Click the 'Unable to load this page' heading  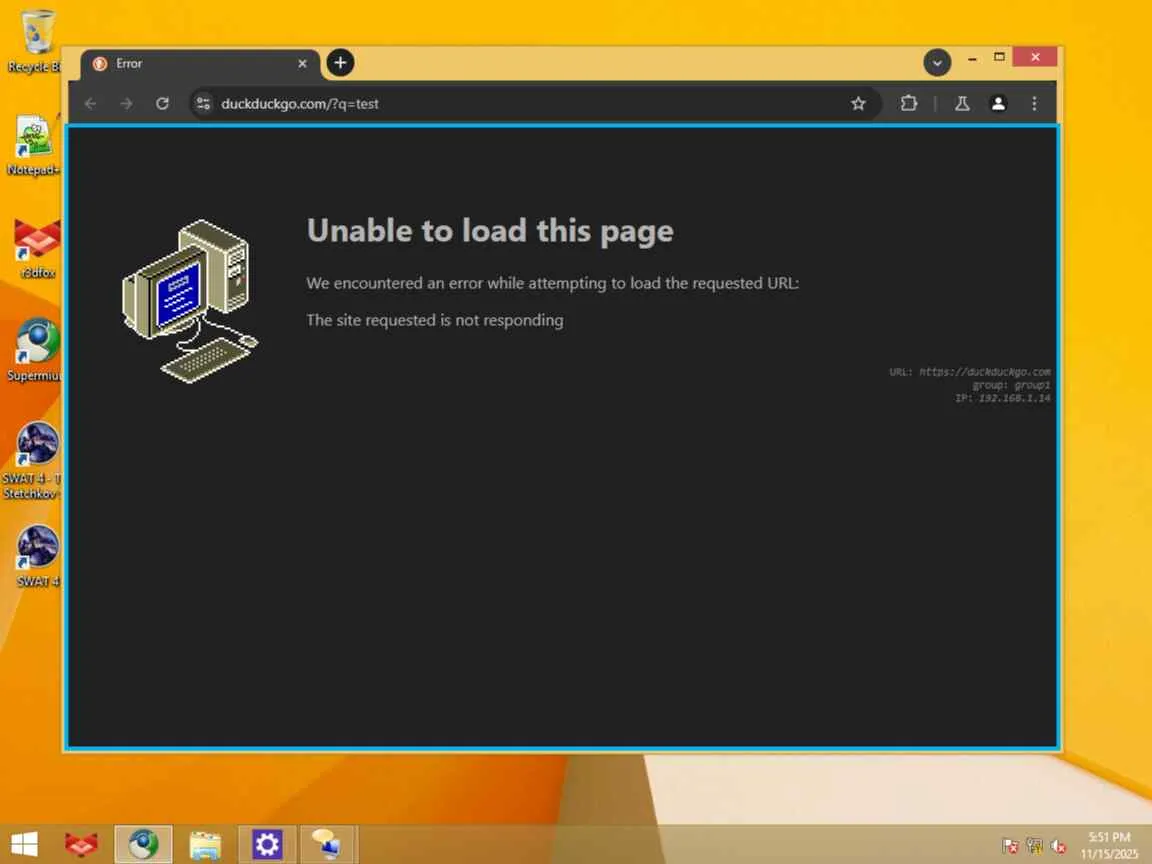tap(490, 231)
